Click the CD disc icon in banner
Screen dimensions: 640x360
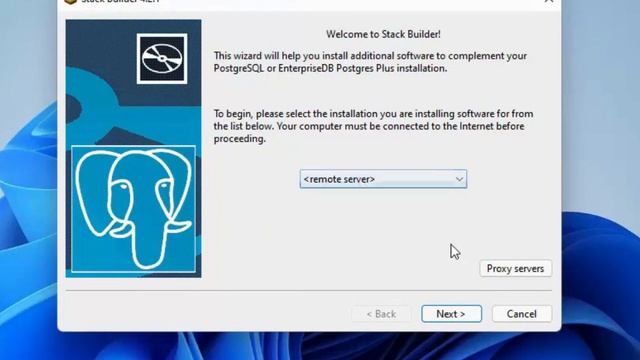pyautogui.click(x=162, y=59)
